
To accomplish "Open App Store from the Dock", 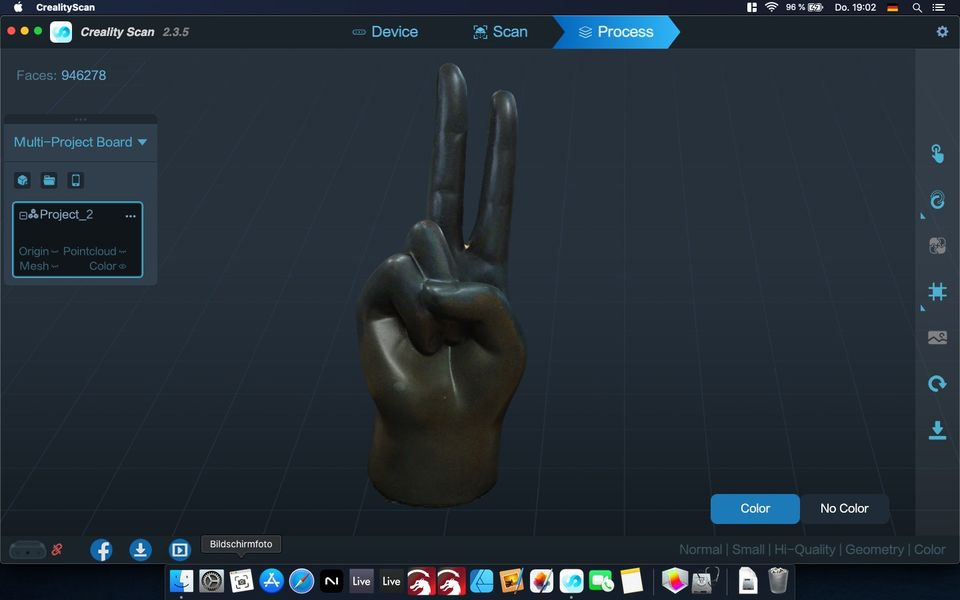I will pyautogui.click(x=271, y=580).
